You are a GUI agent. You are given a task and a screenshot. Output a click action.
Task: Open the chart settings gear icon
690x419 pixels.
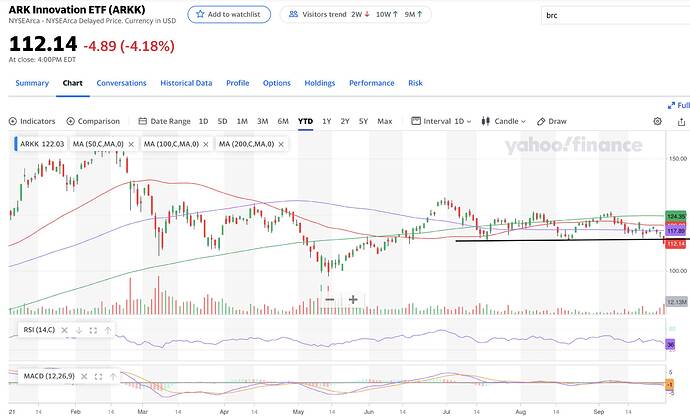point(657,121)
